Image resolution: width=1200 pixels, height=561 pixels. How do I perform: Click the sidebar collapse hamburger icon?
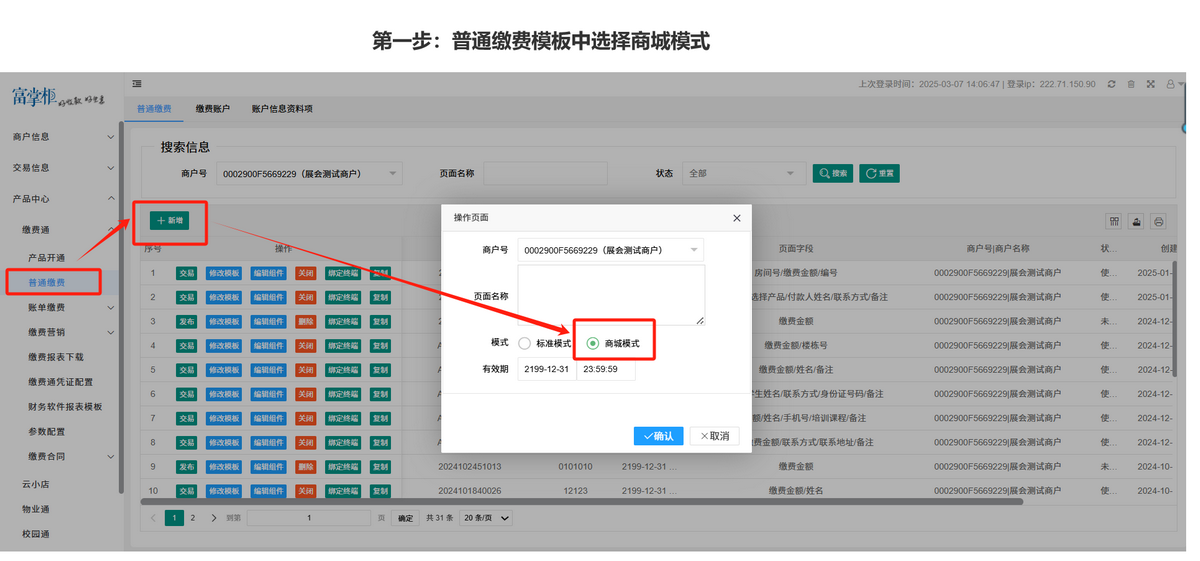click(x=137, y=84)
